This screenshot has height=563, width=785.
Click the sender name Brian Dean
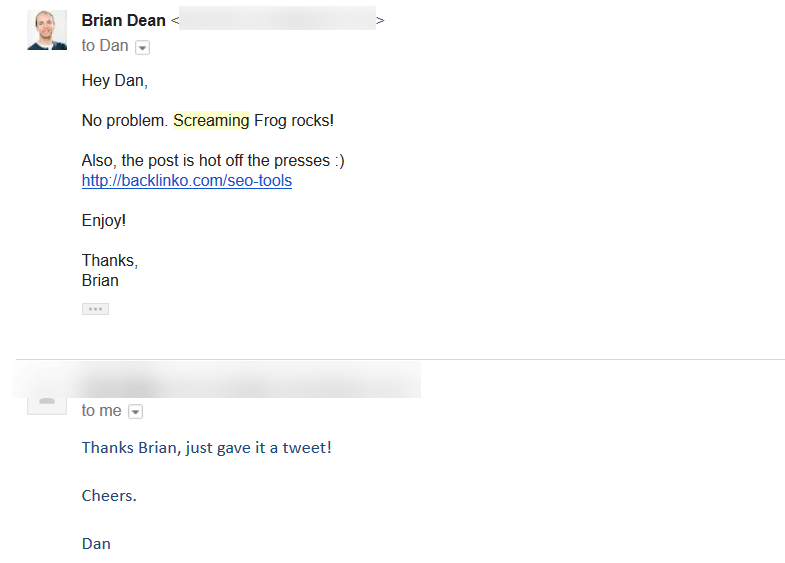(123, 21)
